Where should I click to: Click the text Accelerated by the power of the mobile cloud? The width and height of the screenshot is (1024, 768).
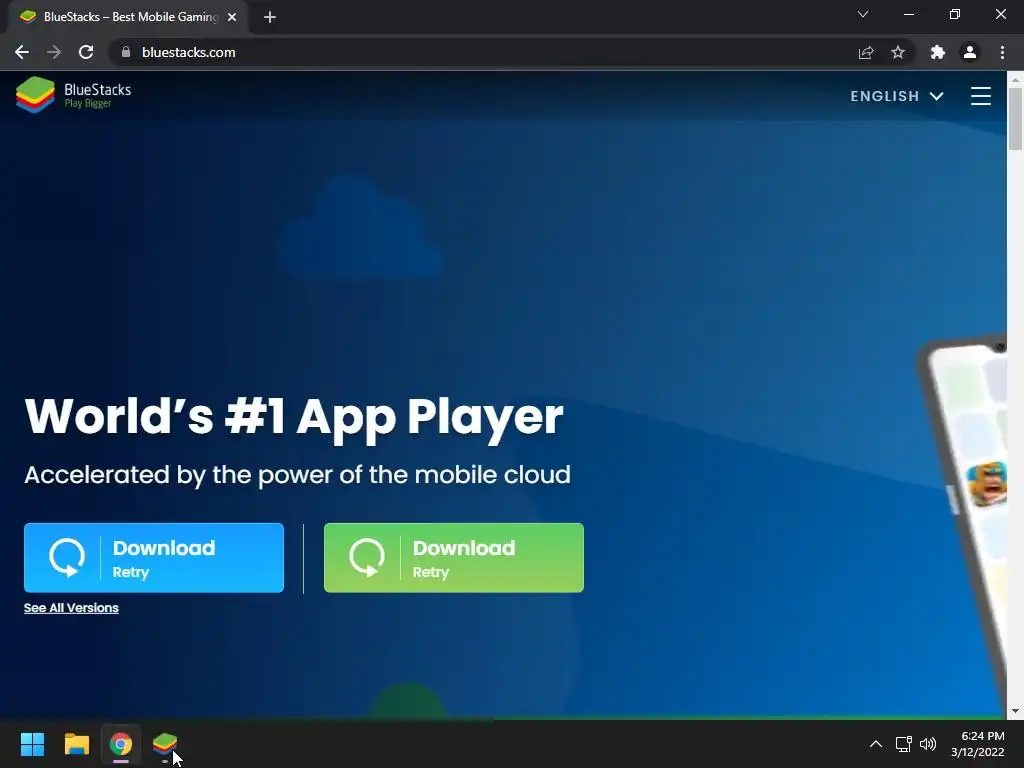pos(297,475)
